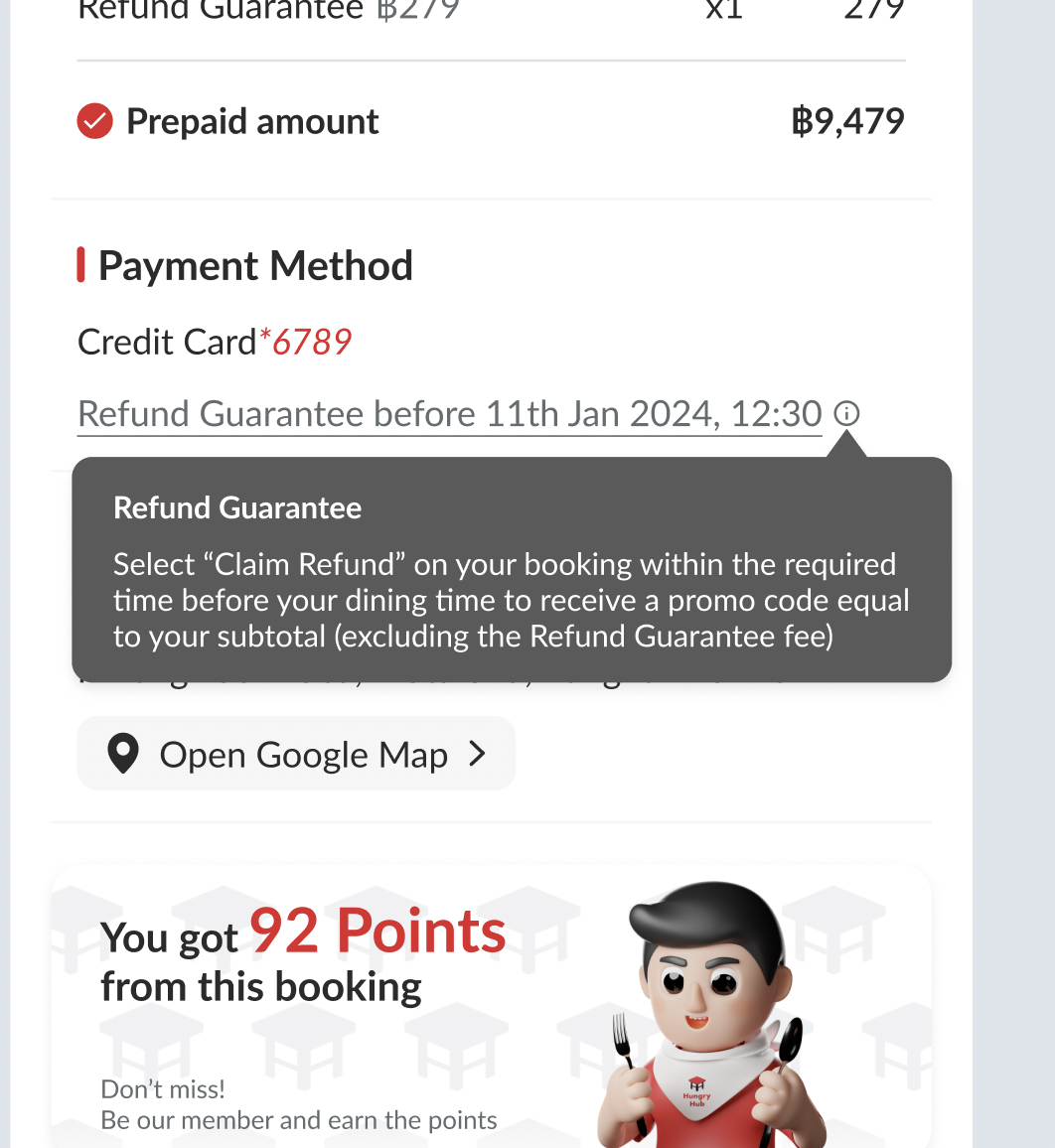Select the credit card number ending 6789

point(312,342)
